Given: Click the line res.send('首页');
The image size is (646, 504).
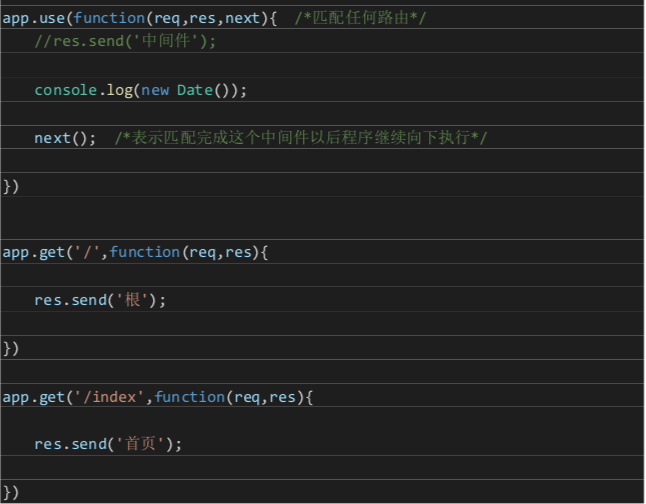Looking at the screenshot, I should (108, 444).
